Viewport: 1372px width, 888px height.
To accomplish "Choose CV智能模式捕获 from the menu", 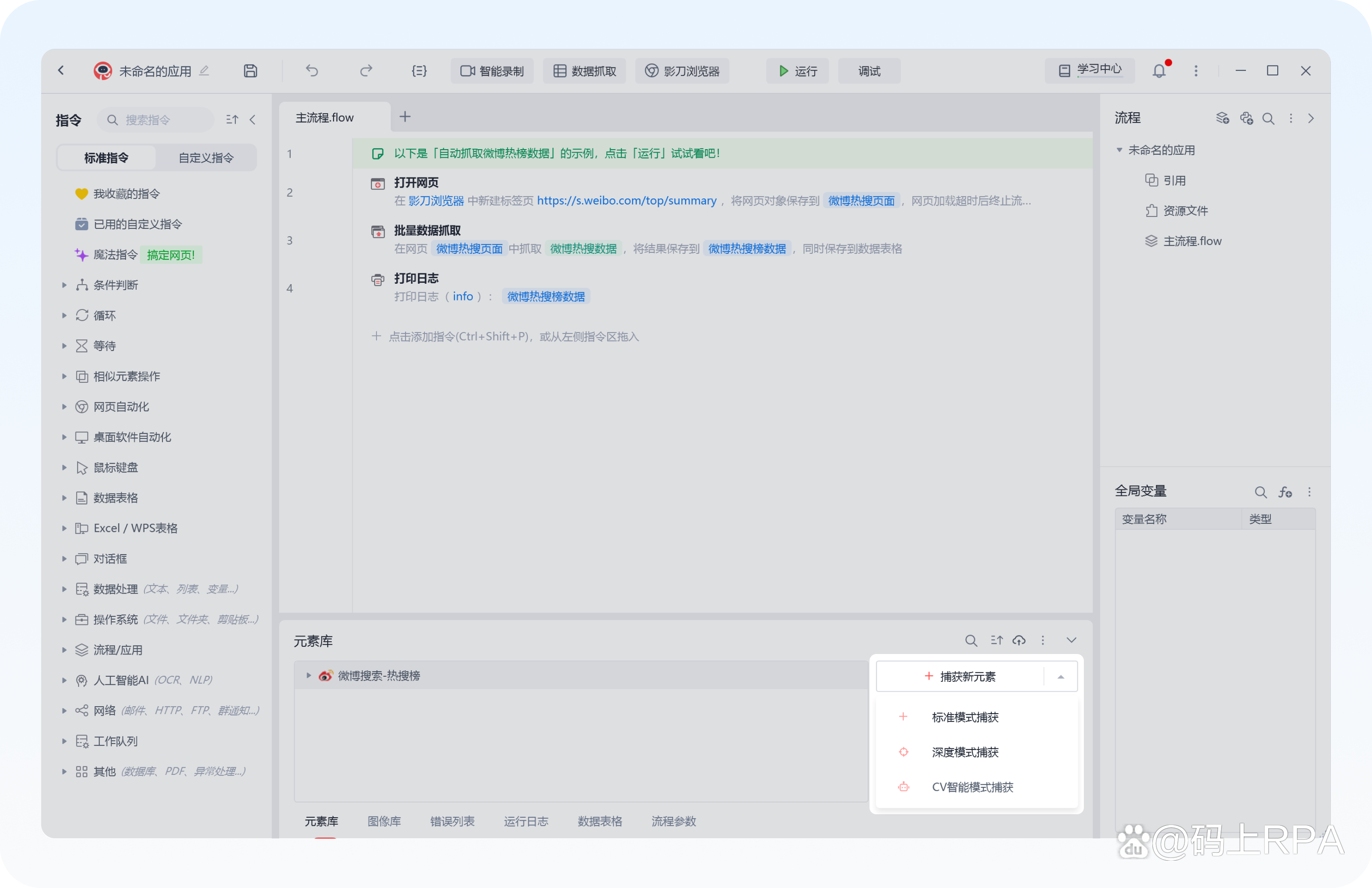I will [977, 786].
